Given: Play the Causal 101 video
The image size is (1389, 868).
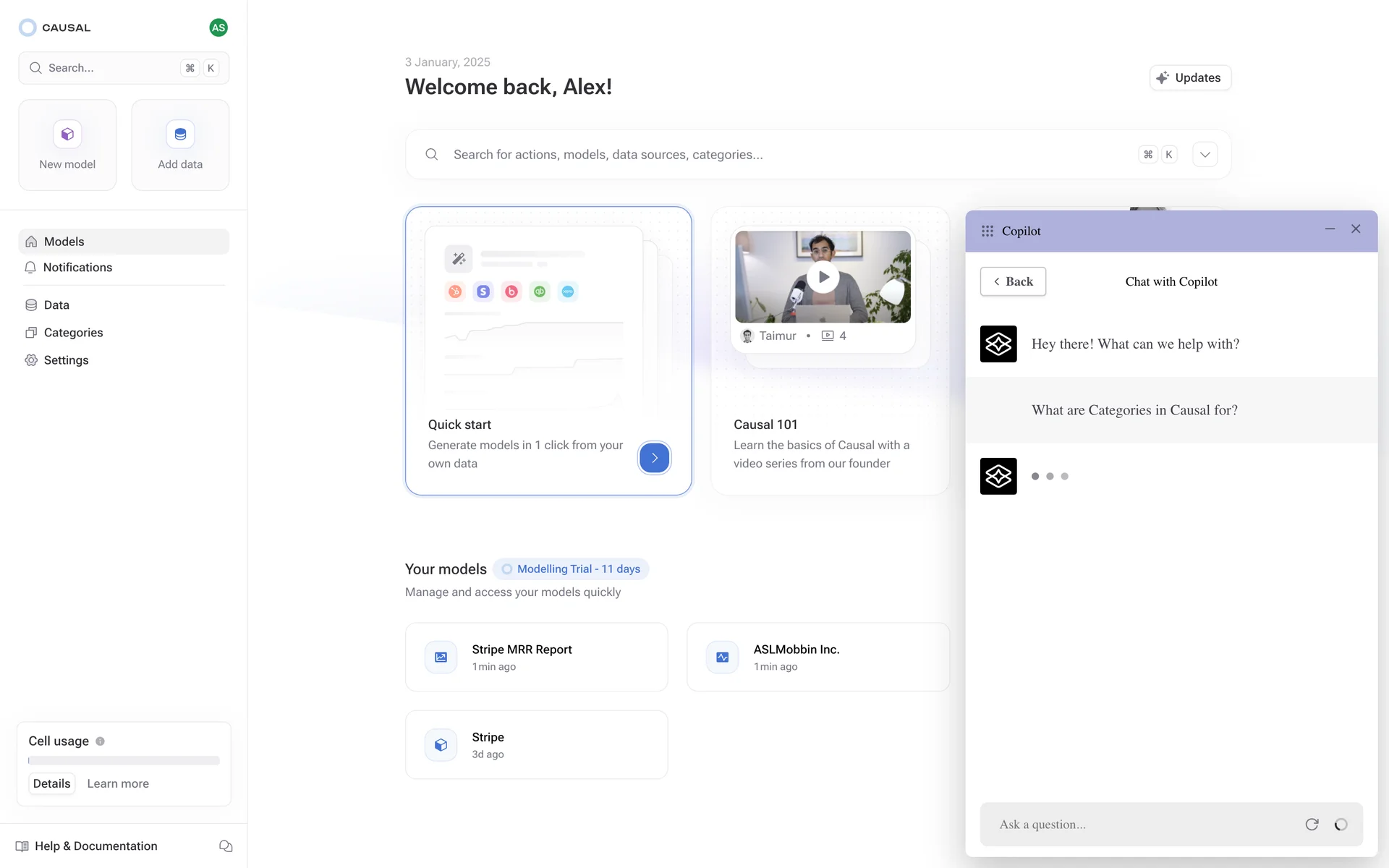Looking at the screenshot, I should click(823, 277).
